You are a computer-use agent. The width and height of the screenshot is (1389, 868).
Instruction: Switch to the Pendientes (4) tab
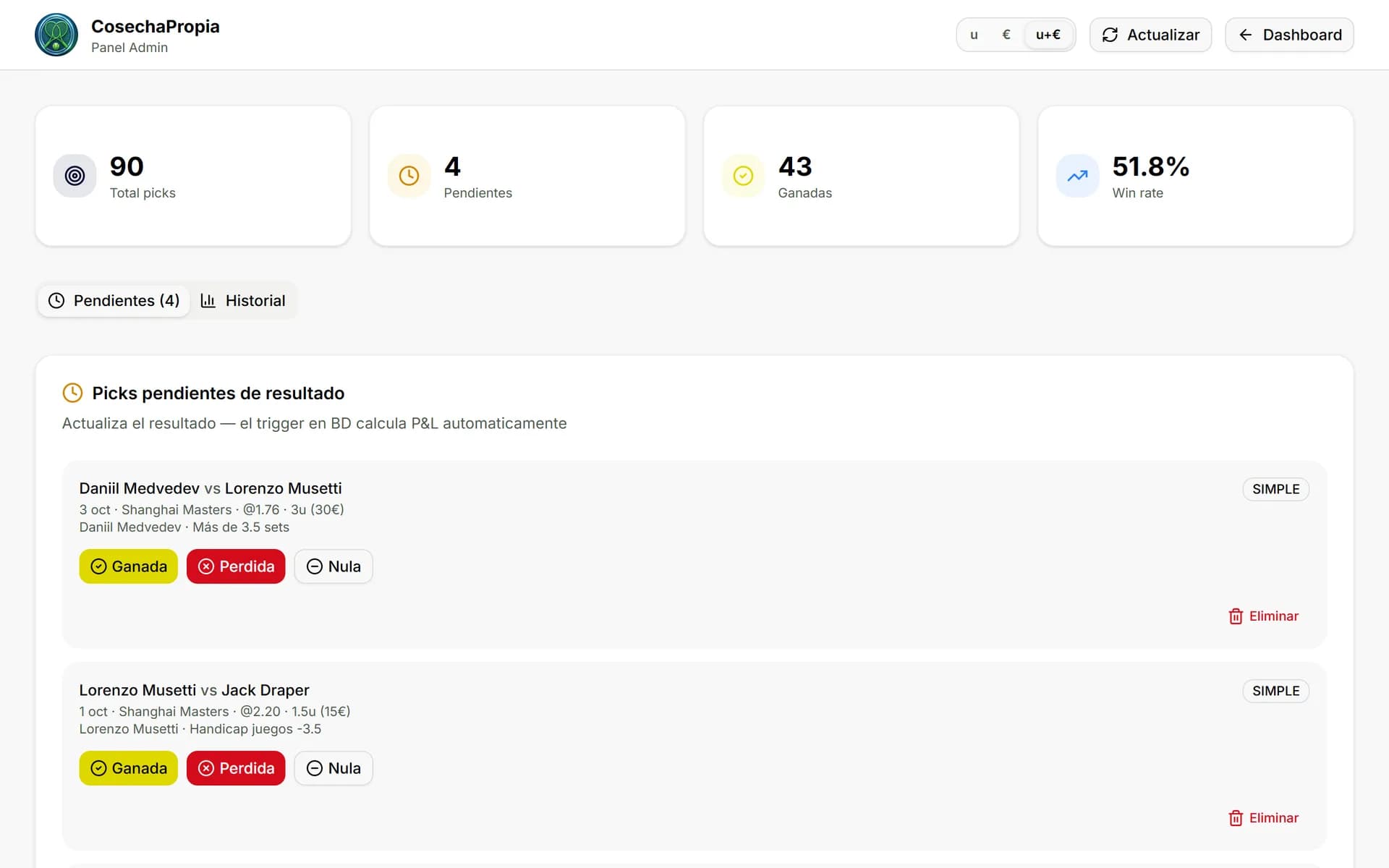point(114,300)
